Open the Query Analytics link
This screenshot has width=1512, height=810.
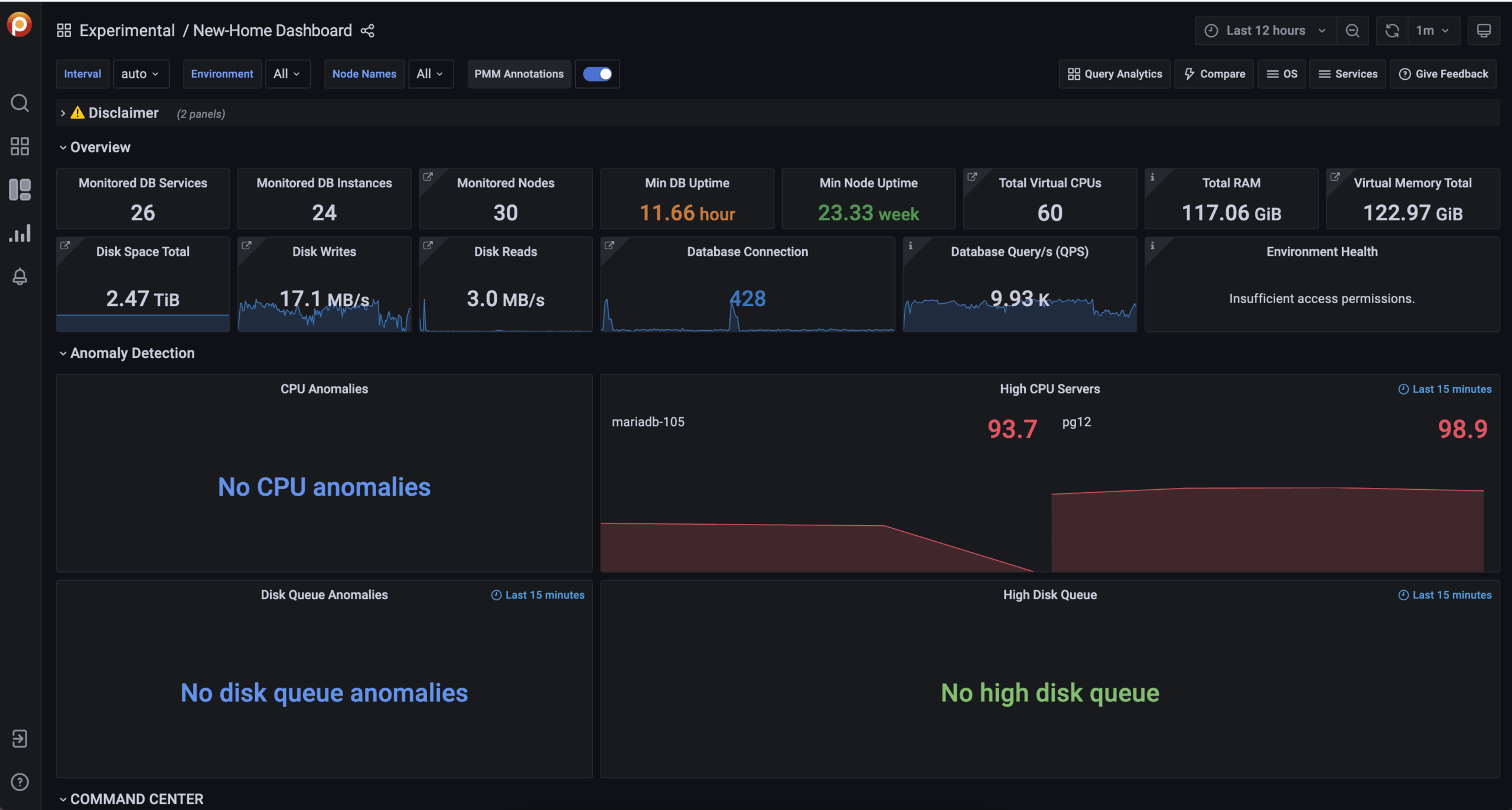pos(1115,74)
